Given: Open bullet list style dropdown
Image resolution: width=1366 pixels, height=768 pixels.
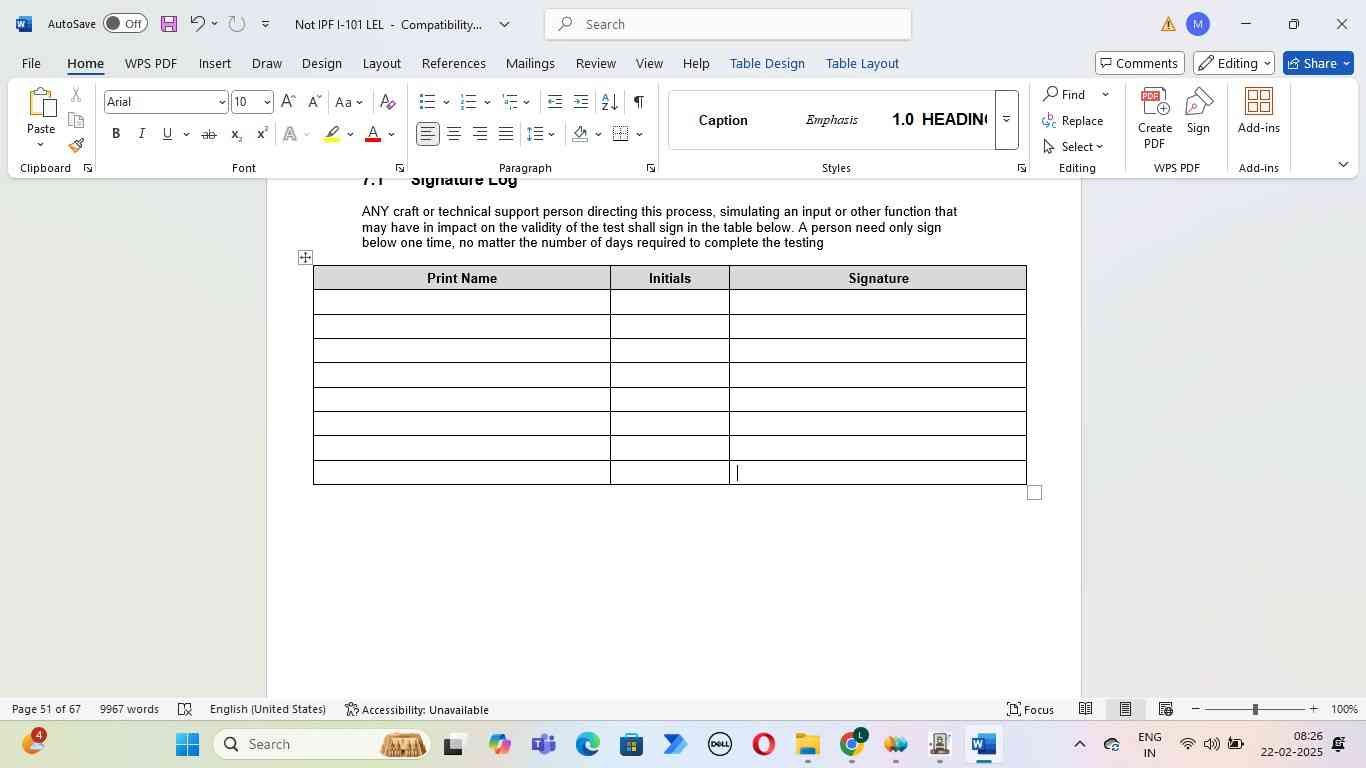Looking at the screenshot, I should click(x=446, y=102).
